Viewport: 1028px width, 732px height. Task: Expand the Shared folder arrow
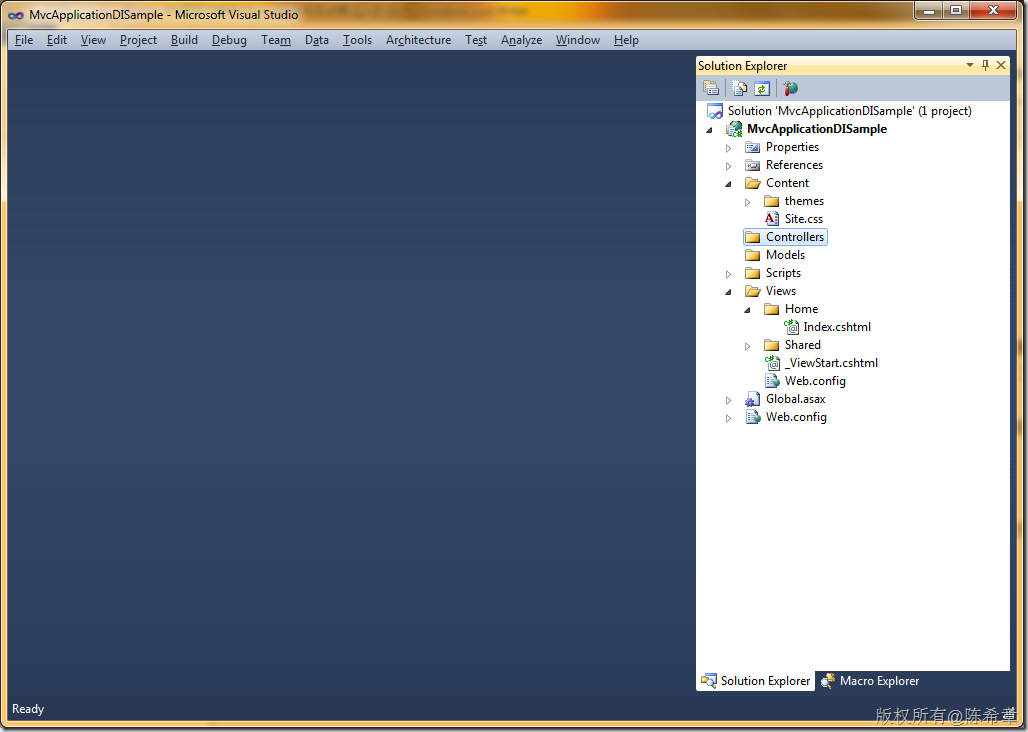(747, 346)
